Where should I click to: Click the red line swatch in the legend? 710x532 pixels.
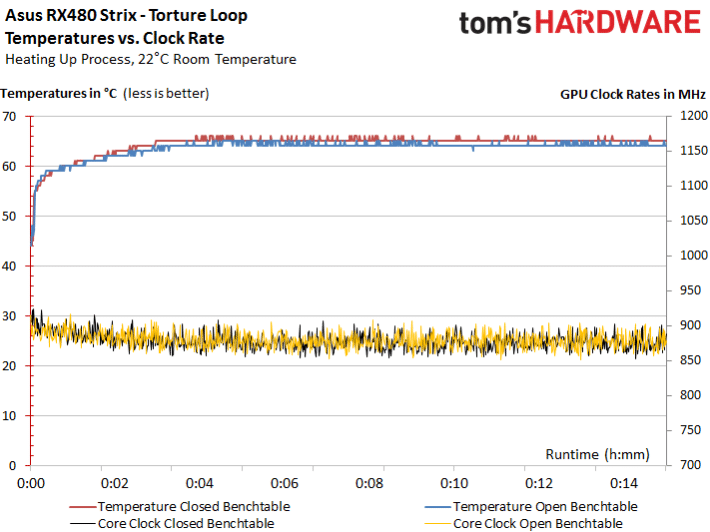click(83, 507)
